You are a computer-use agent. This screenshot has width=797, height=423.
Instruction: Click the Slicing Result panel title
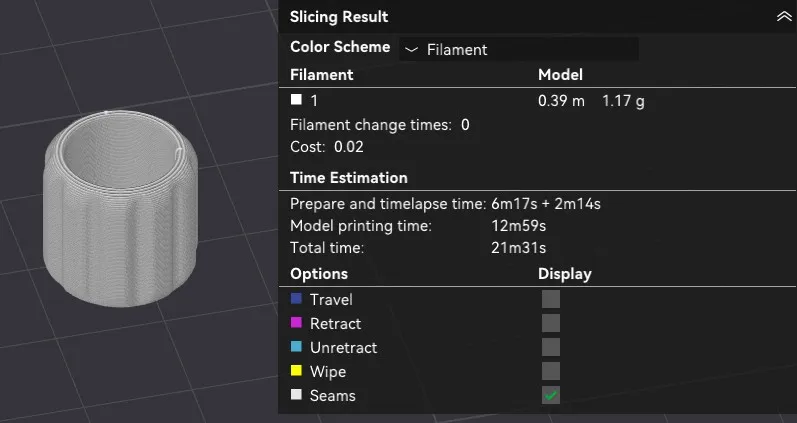coord(339,17)
